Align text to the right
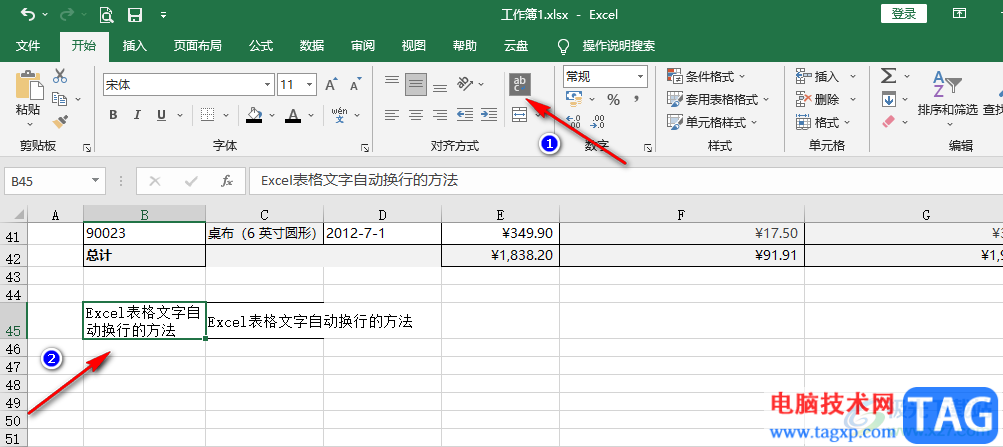The height and width of the screenshot is (447, 1003). coord(440,115)
